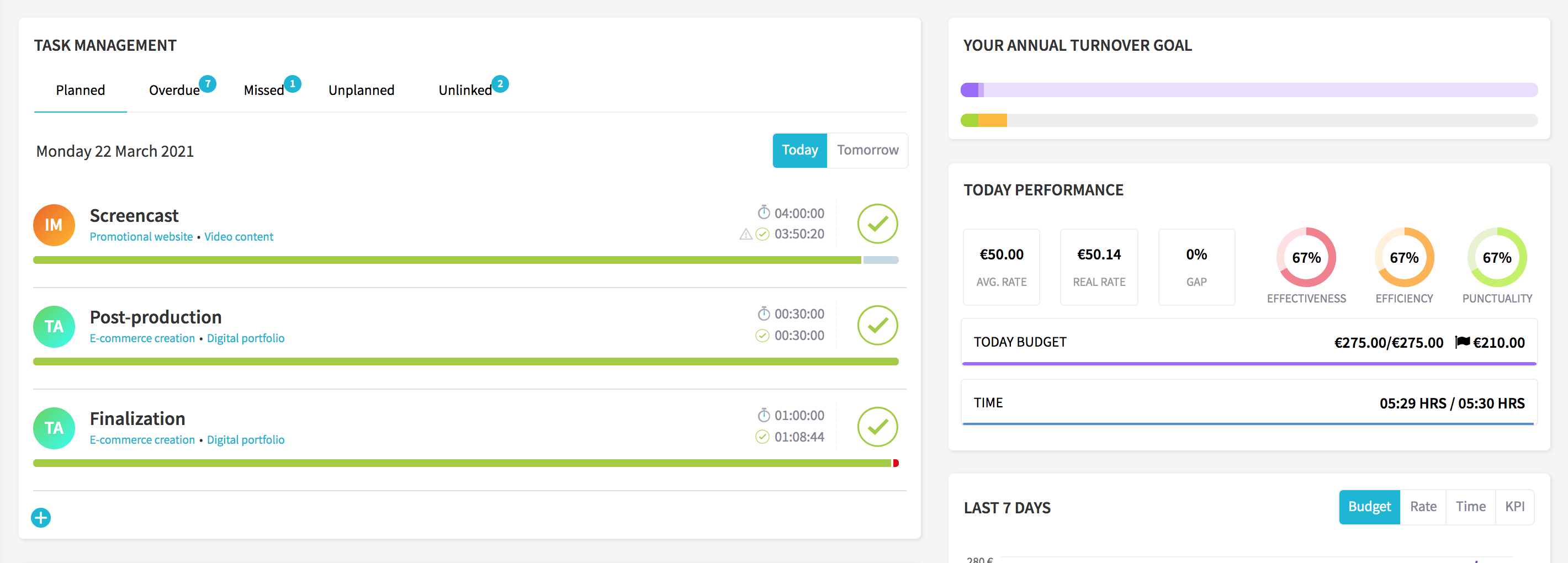Open the Video content link

(x=239, y=237)
